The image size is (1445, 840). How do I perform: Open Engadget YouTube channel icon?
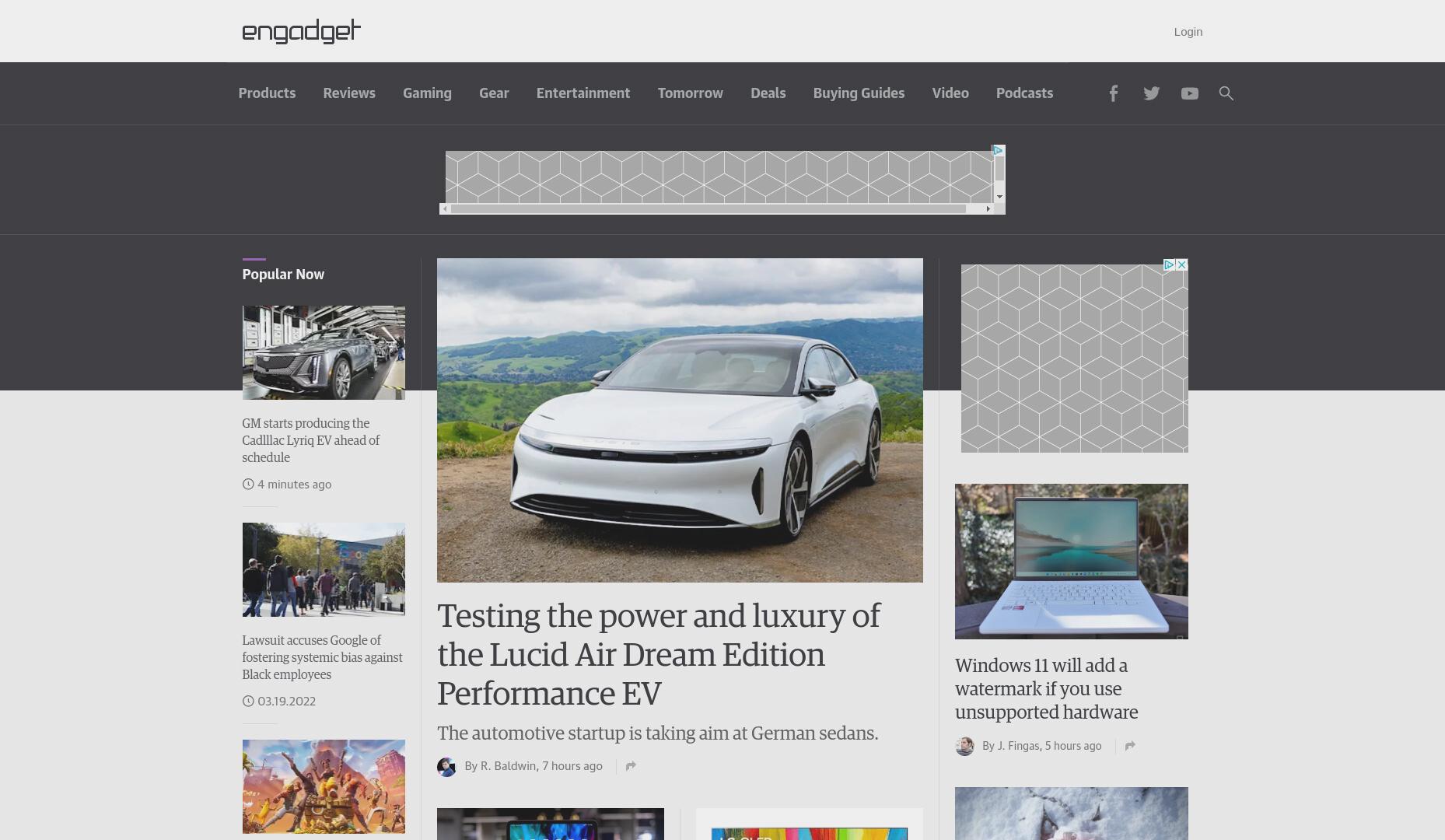pos(1189,93)
